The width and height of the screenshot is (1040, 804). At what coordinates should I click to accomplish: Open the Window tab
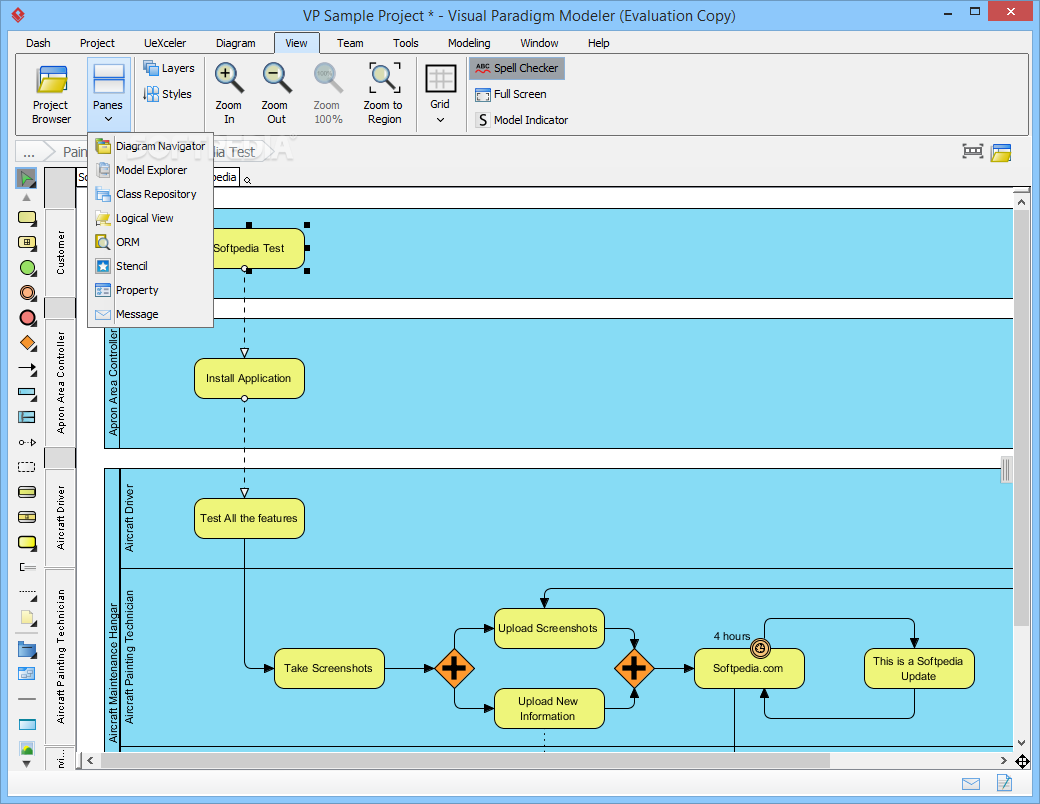click(x=539, y=43)
